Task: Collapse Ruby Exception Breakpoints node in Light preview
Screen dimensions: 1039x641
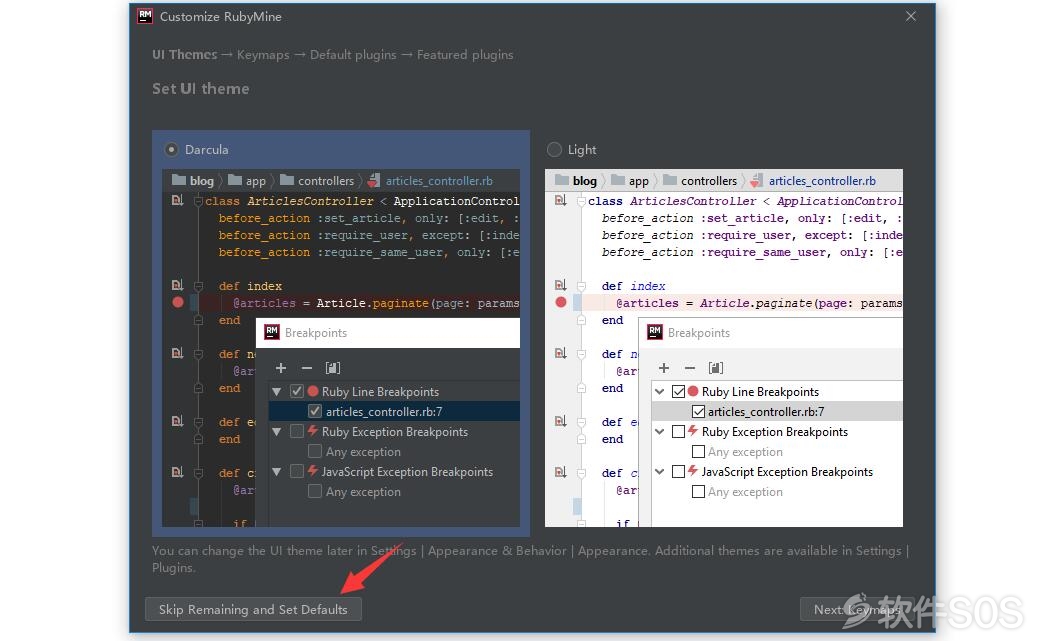Action: 660,432
